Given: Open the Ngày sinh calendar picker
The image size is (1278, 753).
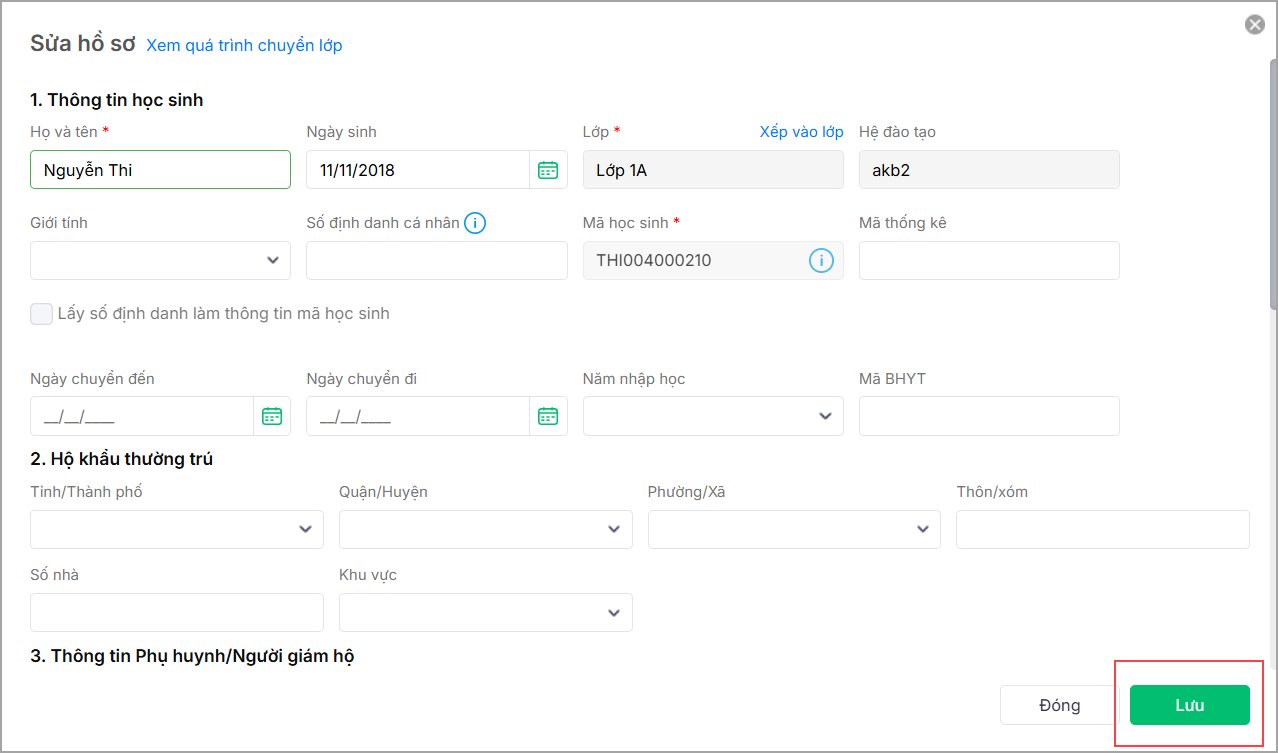Looking at the screenshot, I should [x=548, y=170].
